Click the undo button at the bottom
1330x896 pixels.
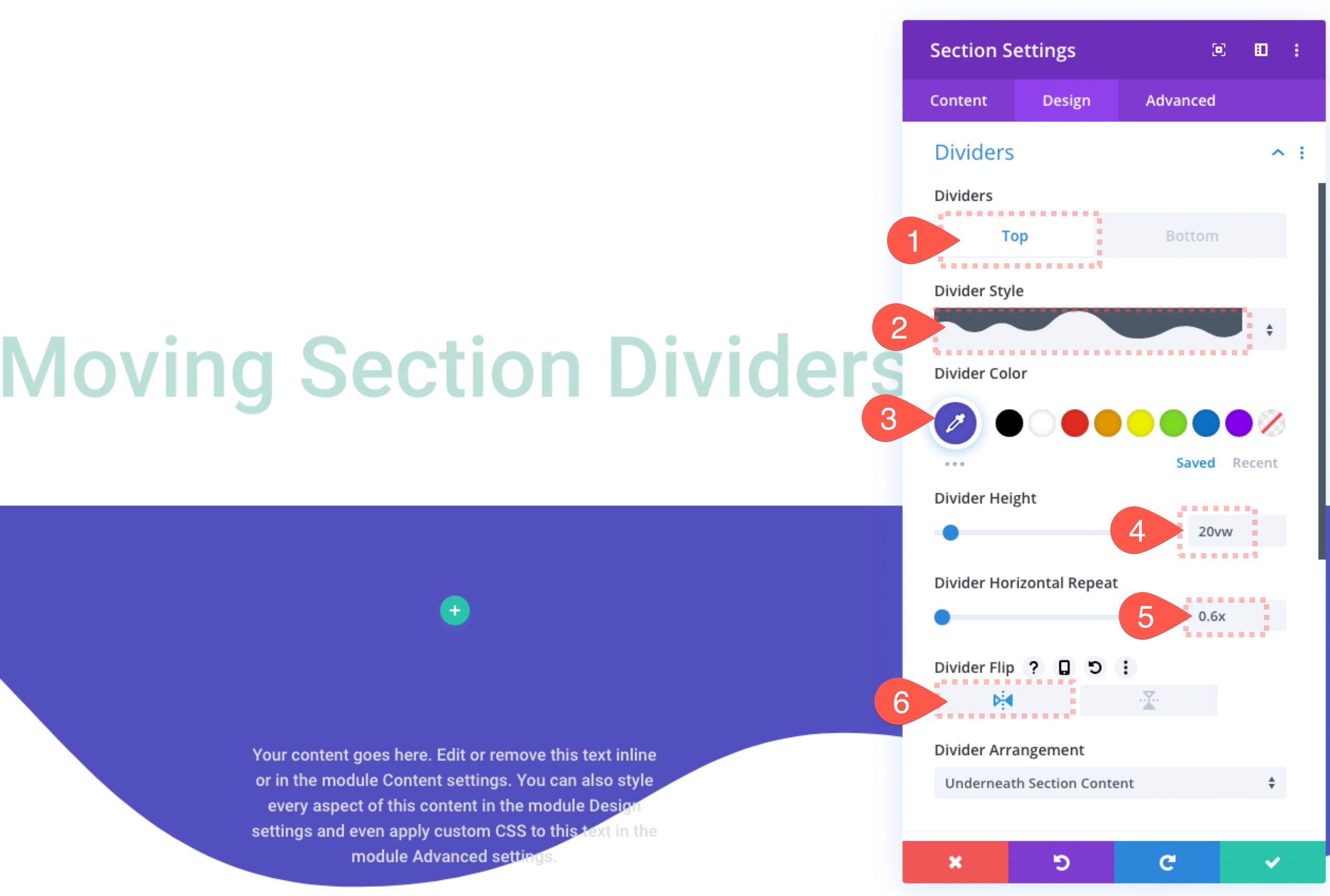pos(1062,862)
